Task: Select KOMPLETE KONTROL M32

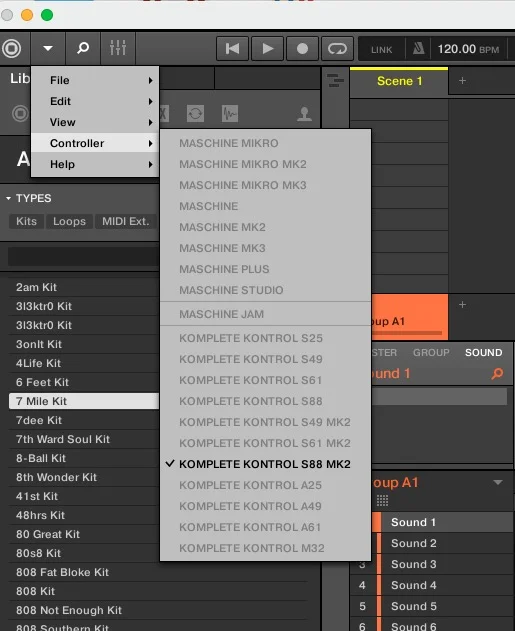Action: tap(266, 548)
